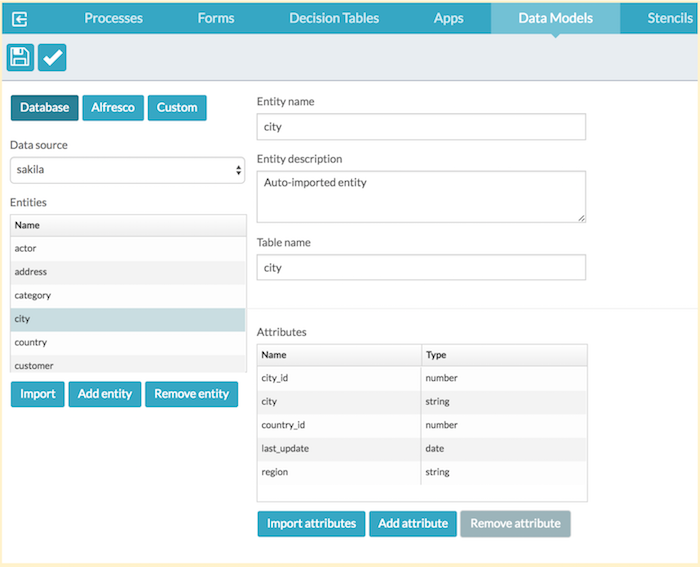
Task: Select the Alfresco source type
Action: coord(113,107)
